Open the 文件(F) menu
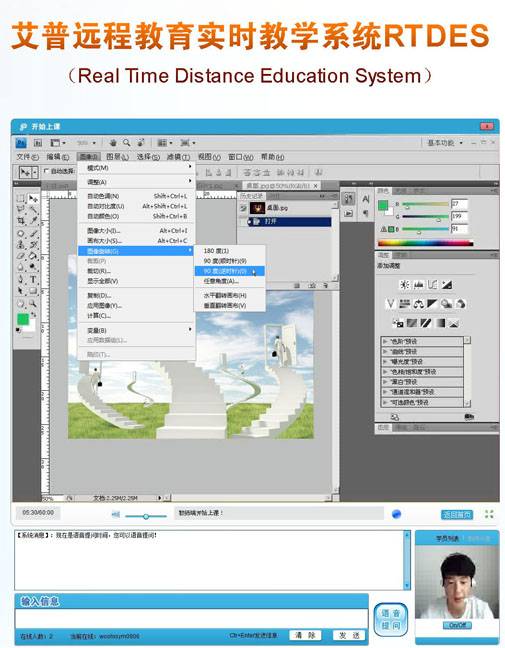This screenshot has height=648, width=505. (x=28, y=157)
